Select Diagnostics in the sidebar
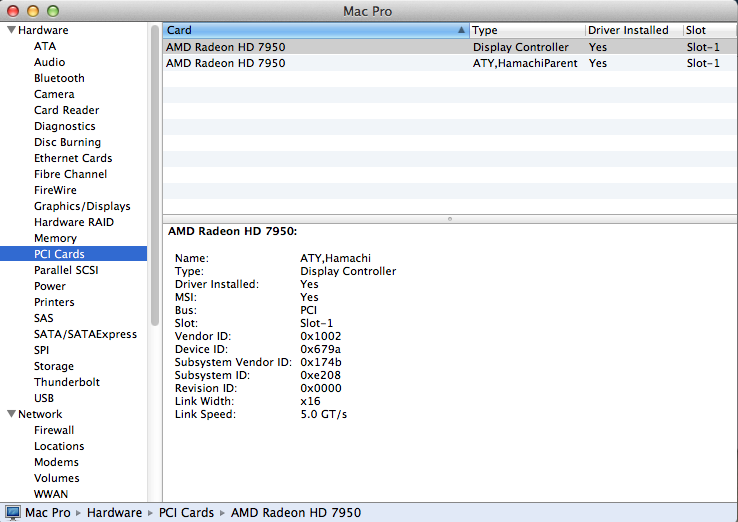This screenshot has width=738, height=522. 64,126
